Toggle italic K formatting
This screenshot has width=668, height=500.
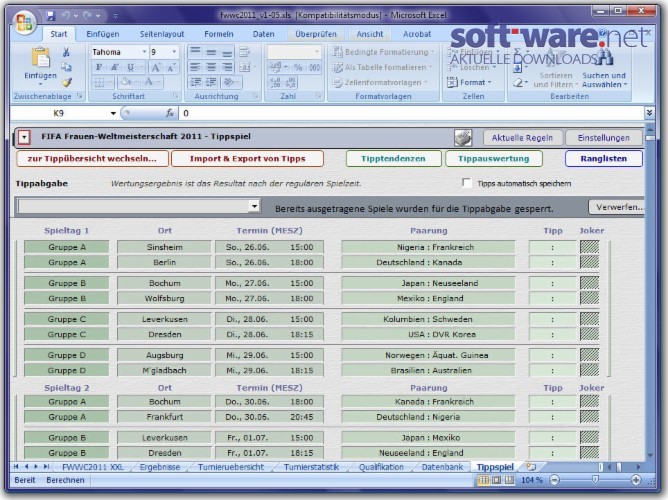pos(115,67)
